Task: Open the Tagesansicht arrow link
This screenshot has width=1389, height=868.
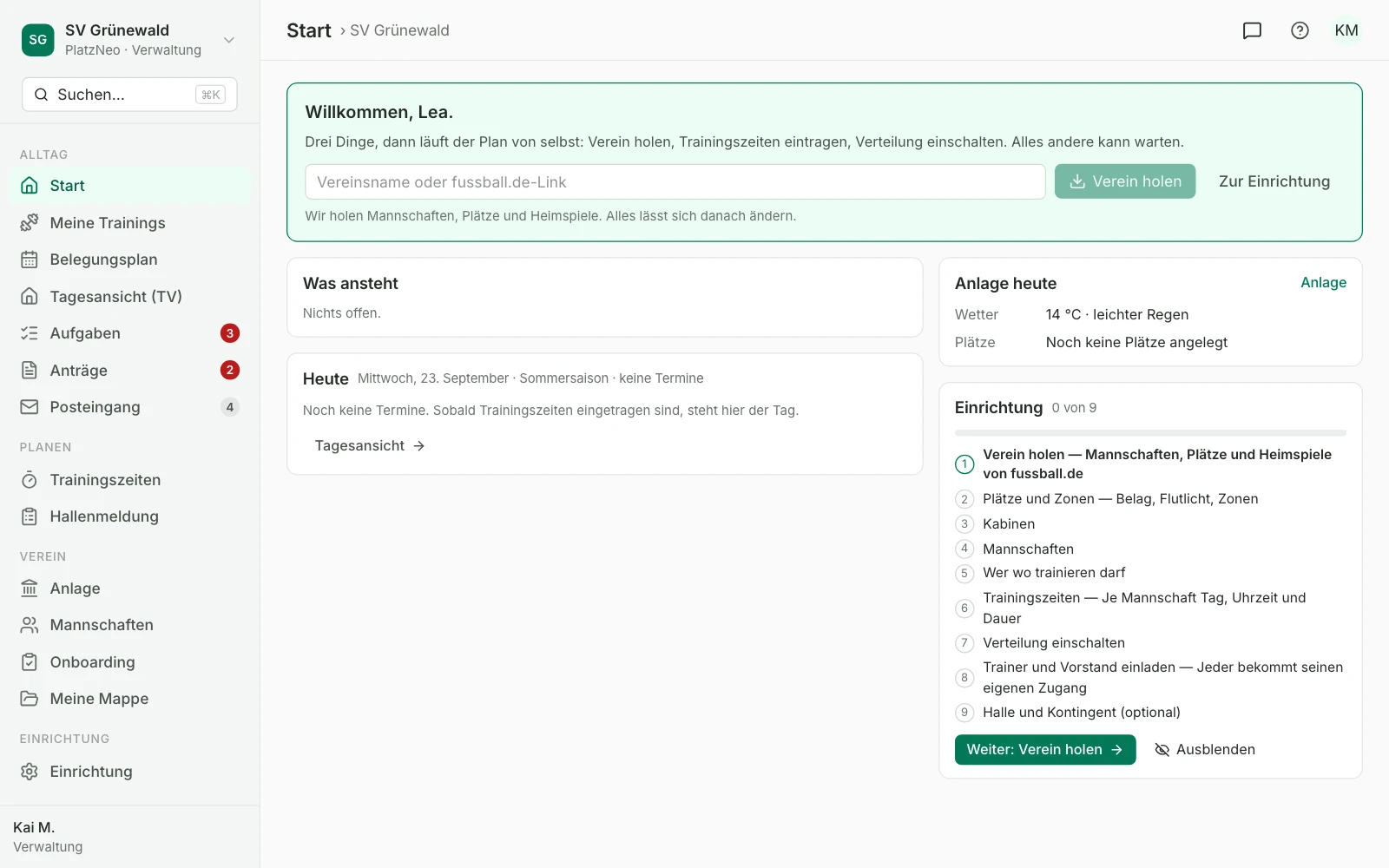Action: [x=370, y=446]
